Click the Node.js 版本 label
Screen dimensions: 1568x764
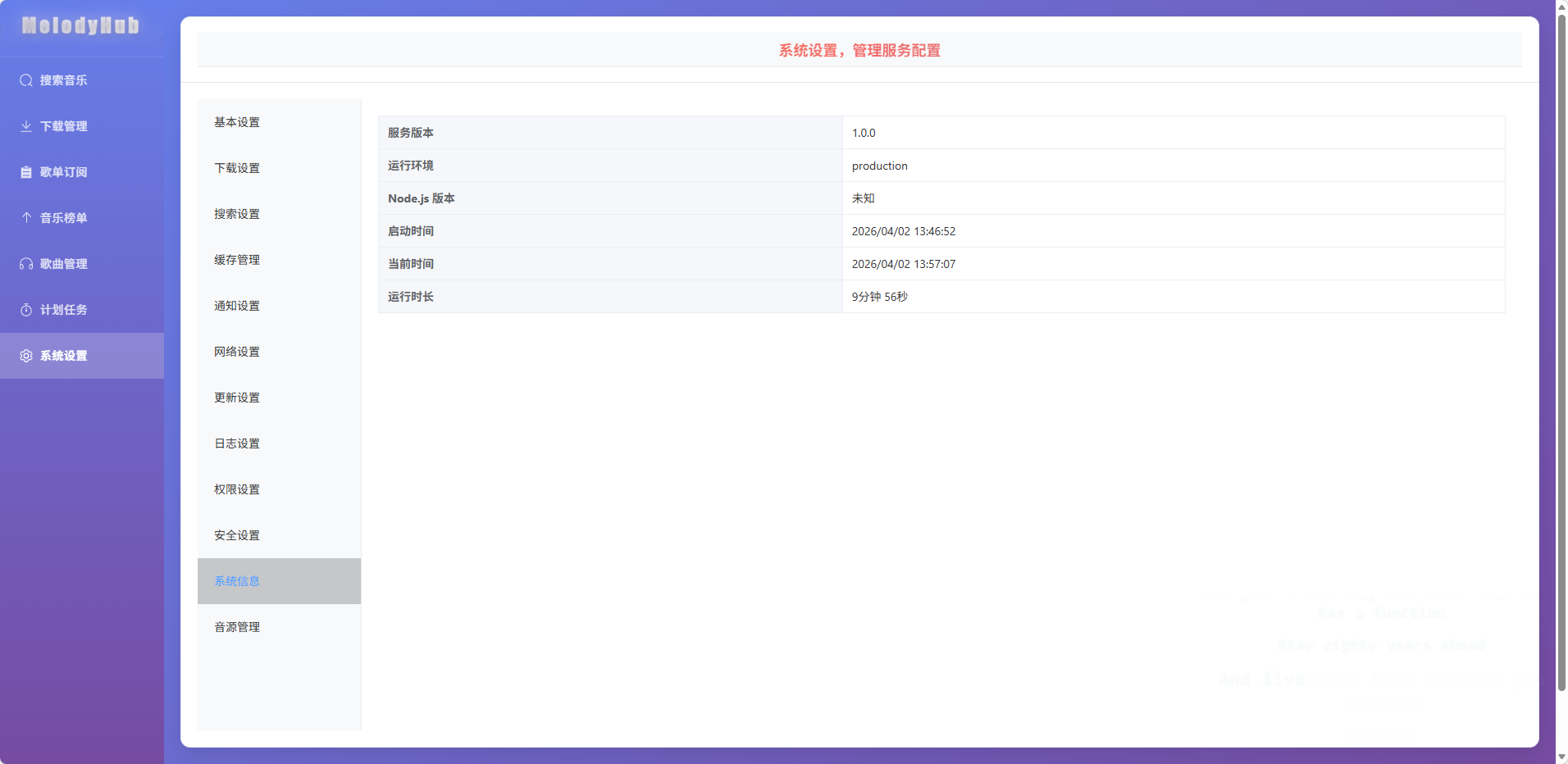point(421,198)
